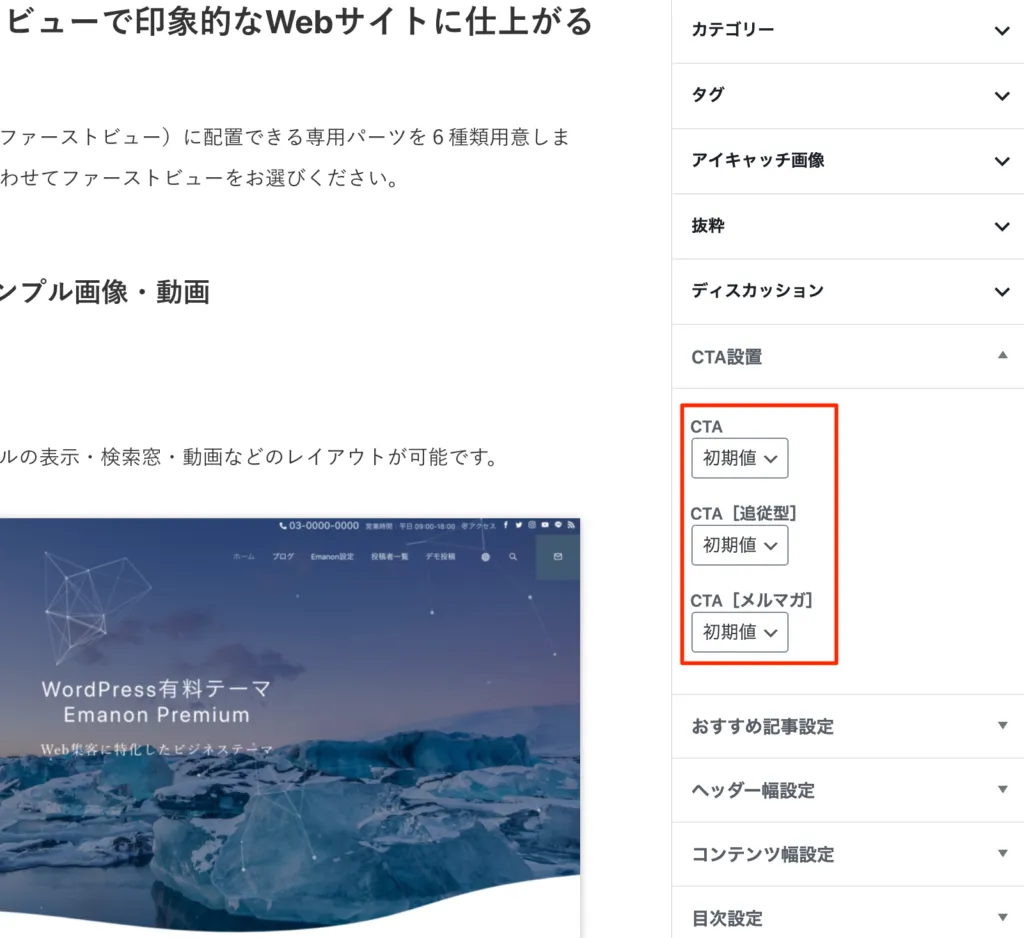This screenshot has width=1024, height=938.
Task: Open the CTA 初期値 dropdown
Action: 739,458
